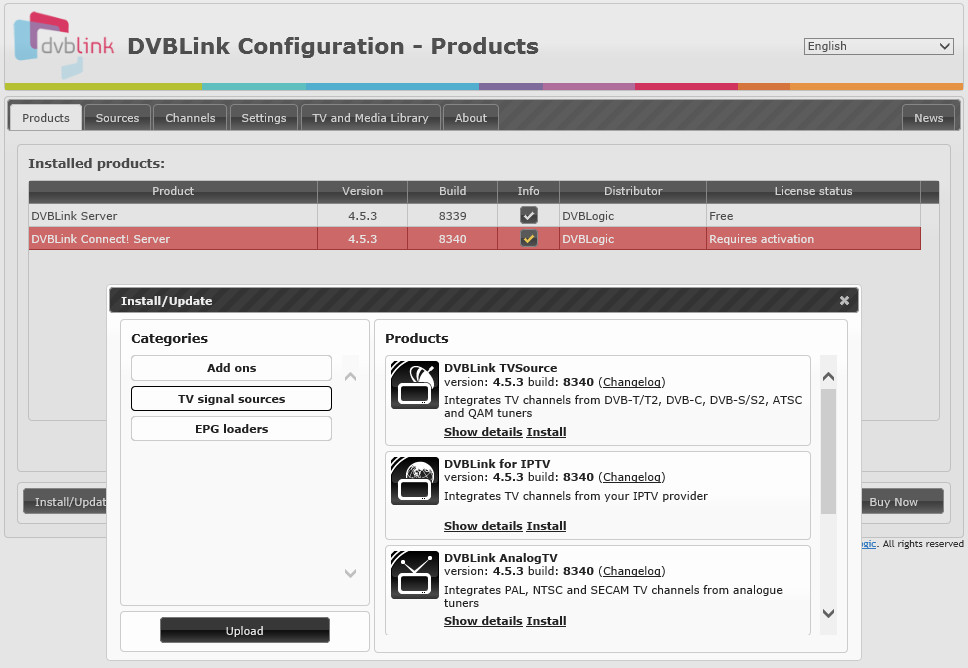Click the Info column header
This screenshot has width=968, height=668.
528,191
